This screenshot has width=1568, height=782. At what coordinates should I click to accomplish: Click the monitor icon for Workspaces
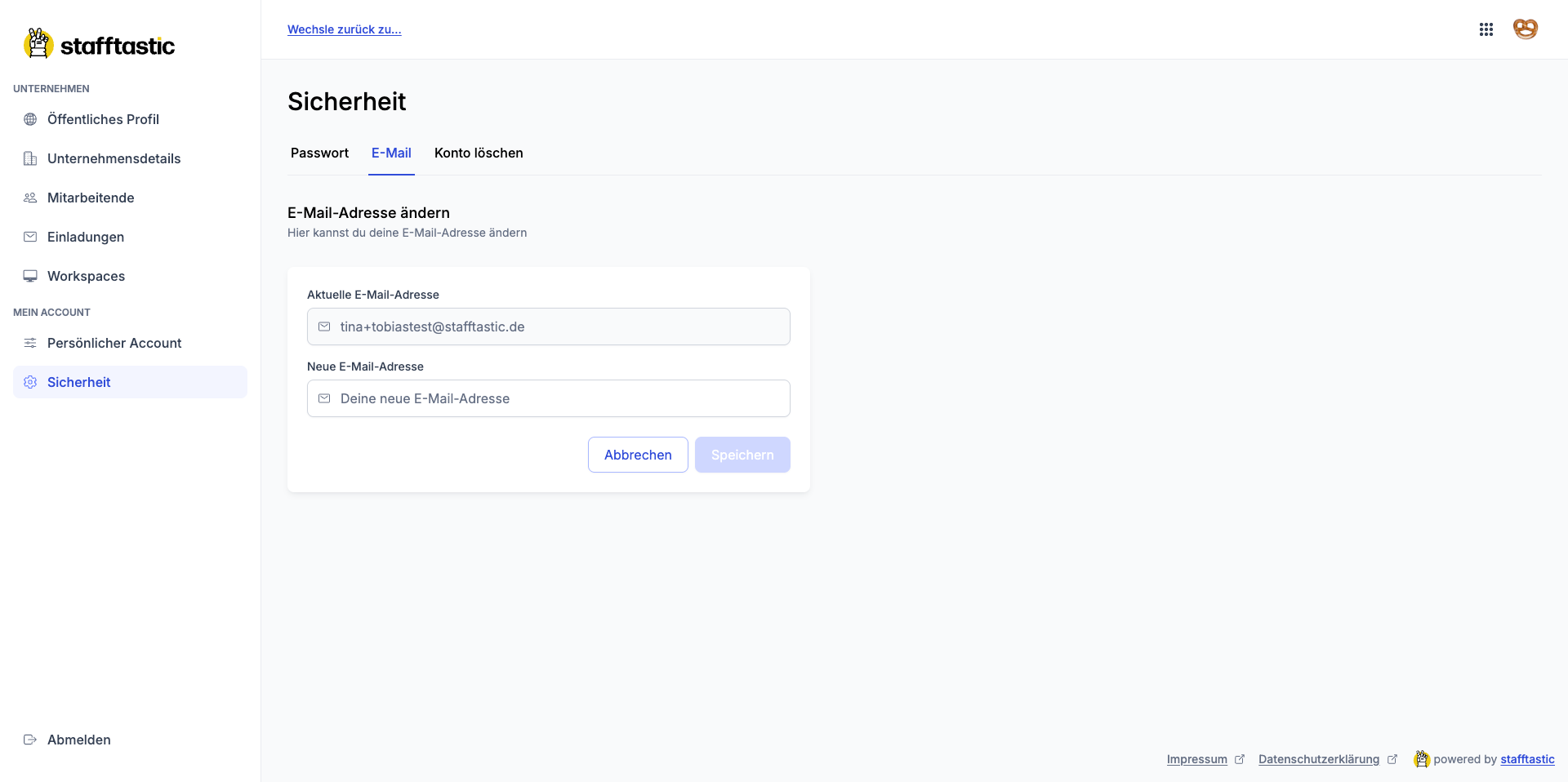(x=30, y=276)
